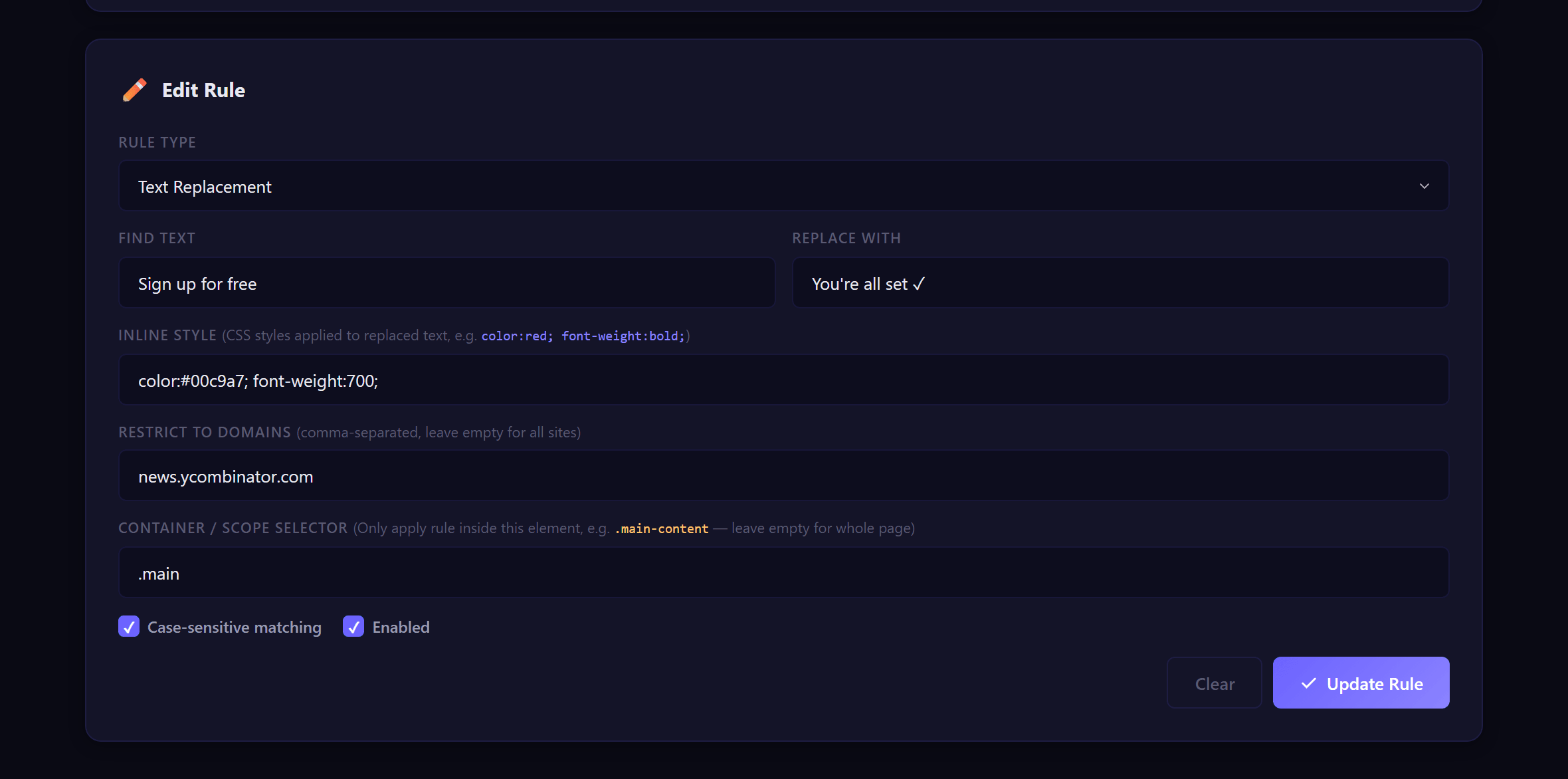Click the font-weight:bold; example code
Screen dimensions: 1568x779
pos(623,336)
